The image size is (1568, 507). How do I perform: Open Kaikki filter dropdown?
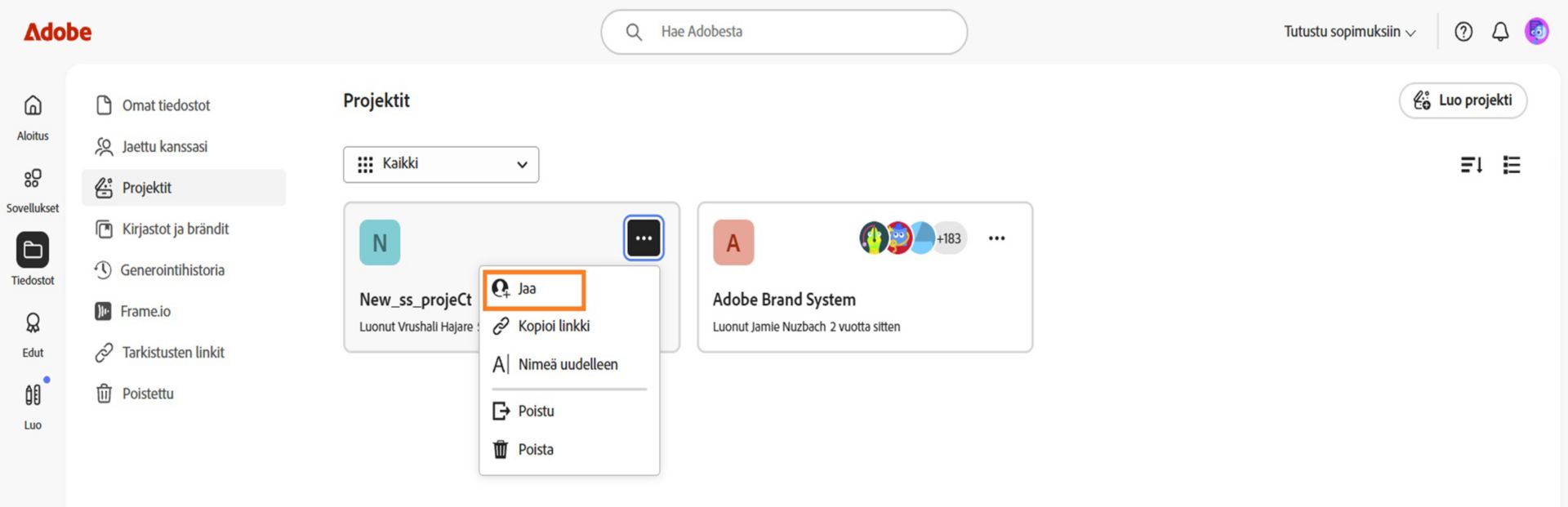pos(441,164)
